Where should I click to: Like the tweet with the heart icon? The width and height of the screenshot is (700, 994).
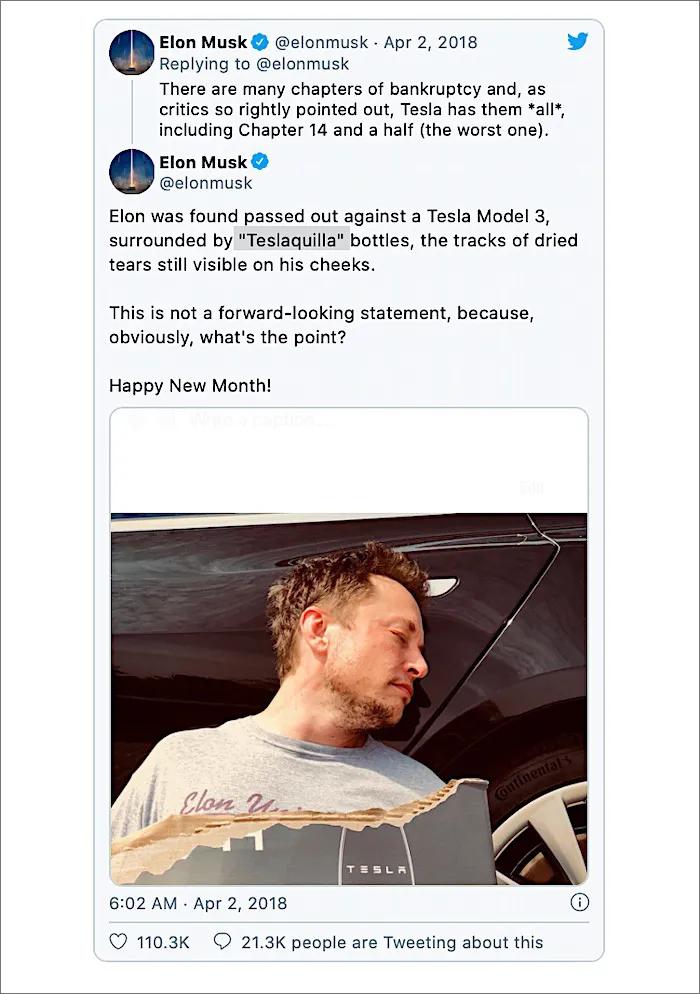118,941
